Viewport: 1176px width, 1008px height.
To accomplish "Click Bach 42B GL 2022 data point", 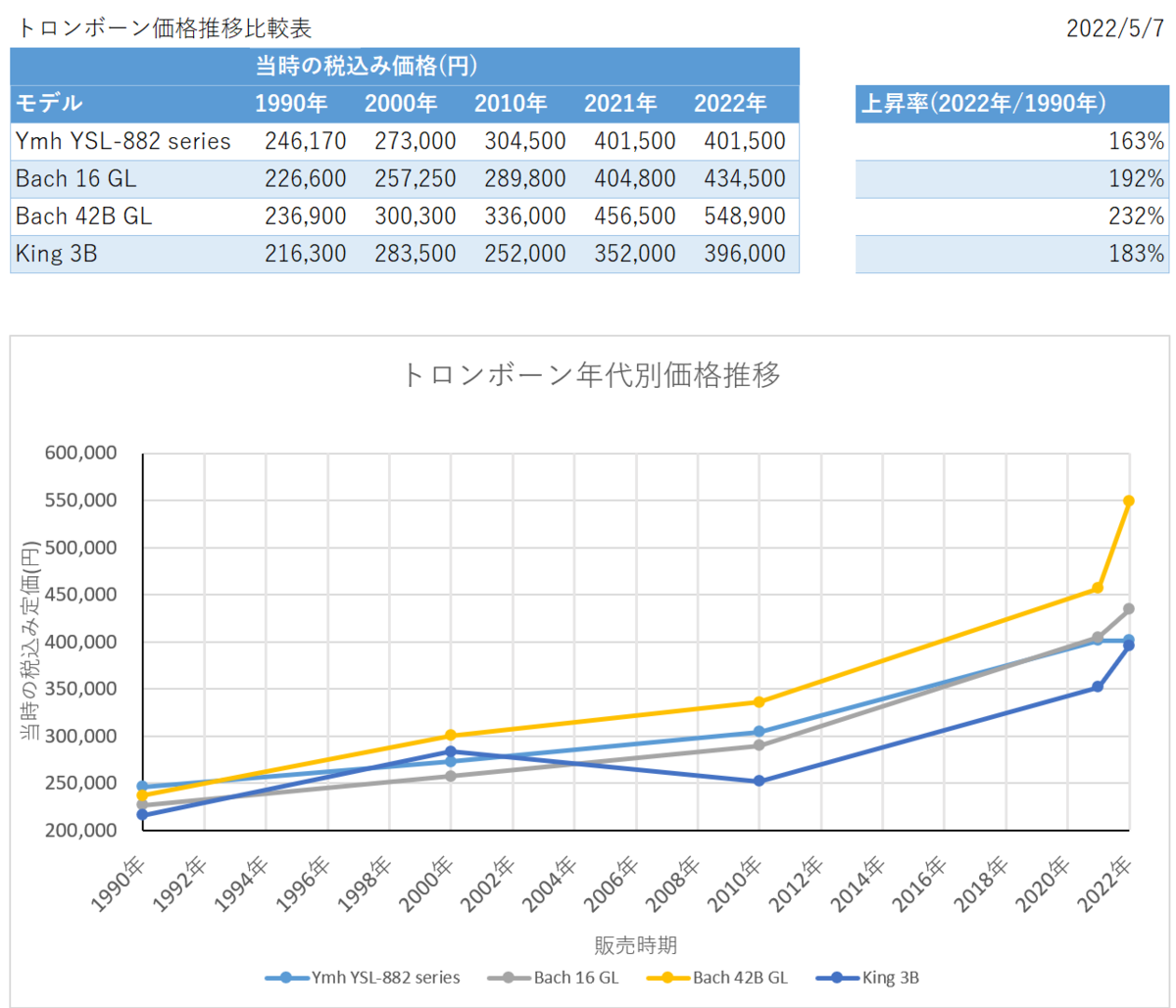I will [x=1129, y=501].
